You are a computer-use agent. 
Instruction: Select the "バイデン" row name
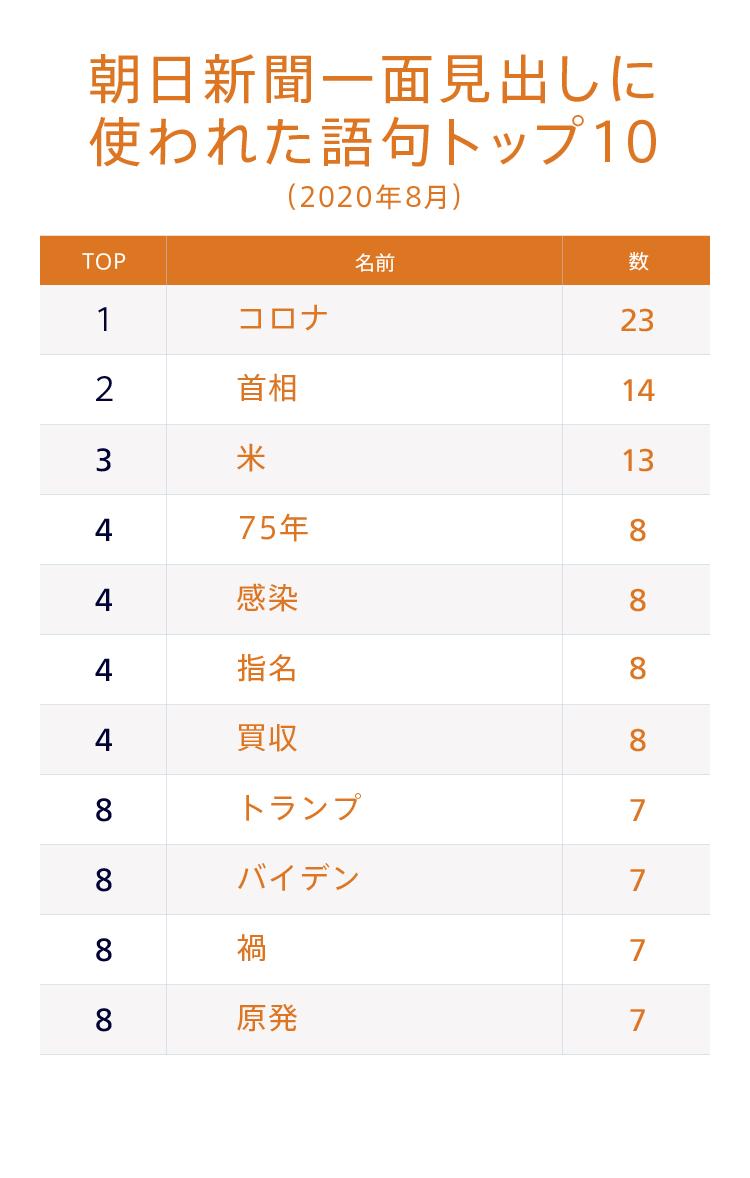point(298,879)
